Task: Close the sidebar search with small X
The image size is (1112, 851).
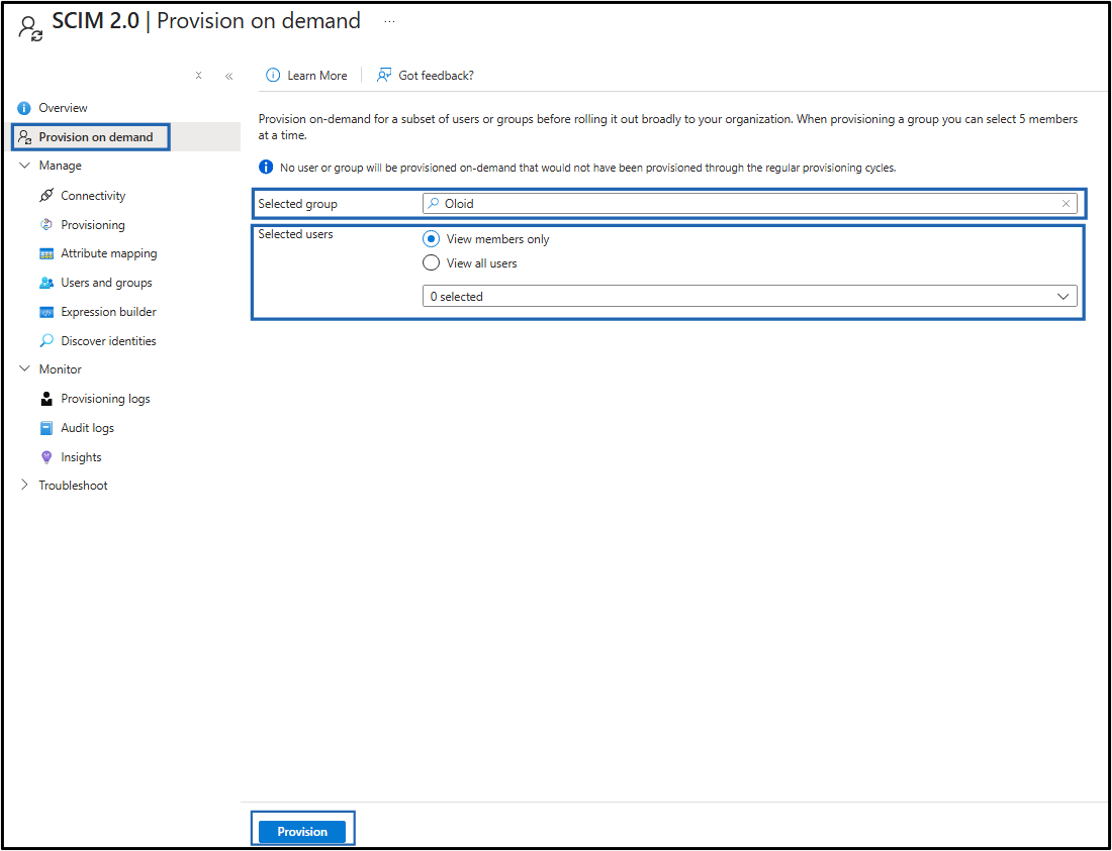Action: tap(199, 75)
